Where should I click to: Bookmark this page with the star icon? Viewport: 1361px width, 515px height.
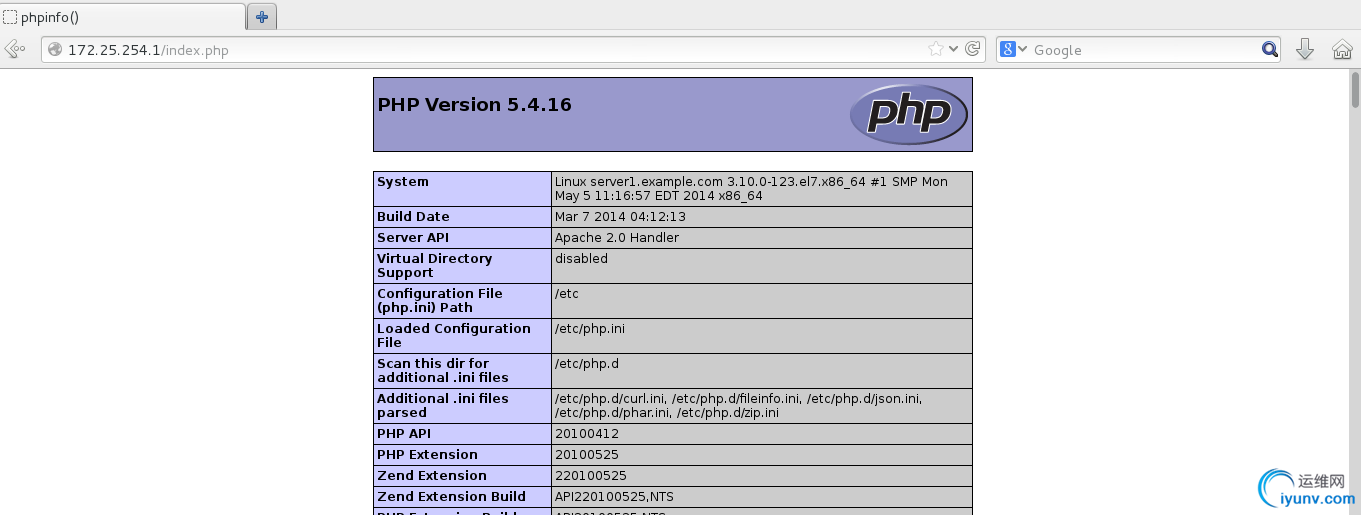click(935, 49)
